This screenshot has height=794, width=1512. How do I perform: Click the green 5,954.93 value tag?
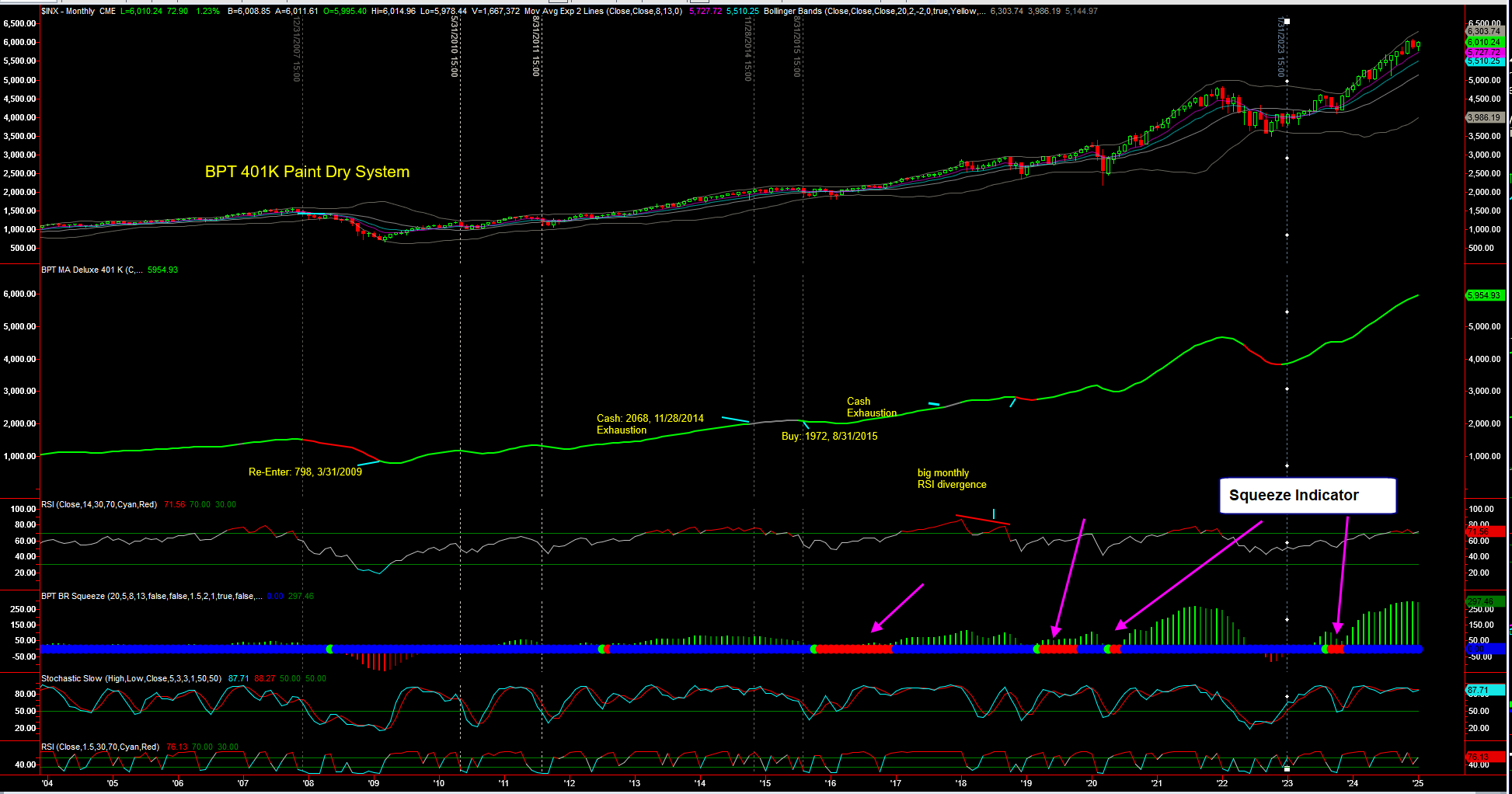pyautogui.click(x=1483, y=295)
